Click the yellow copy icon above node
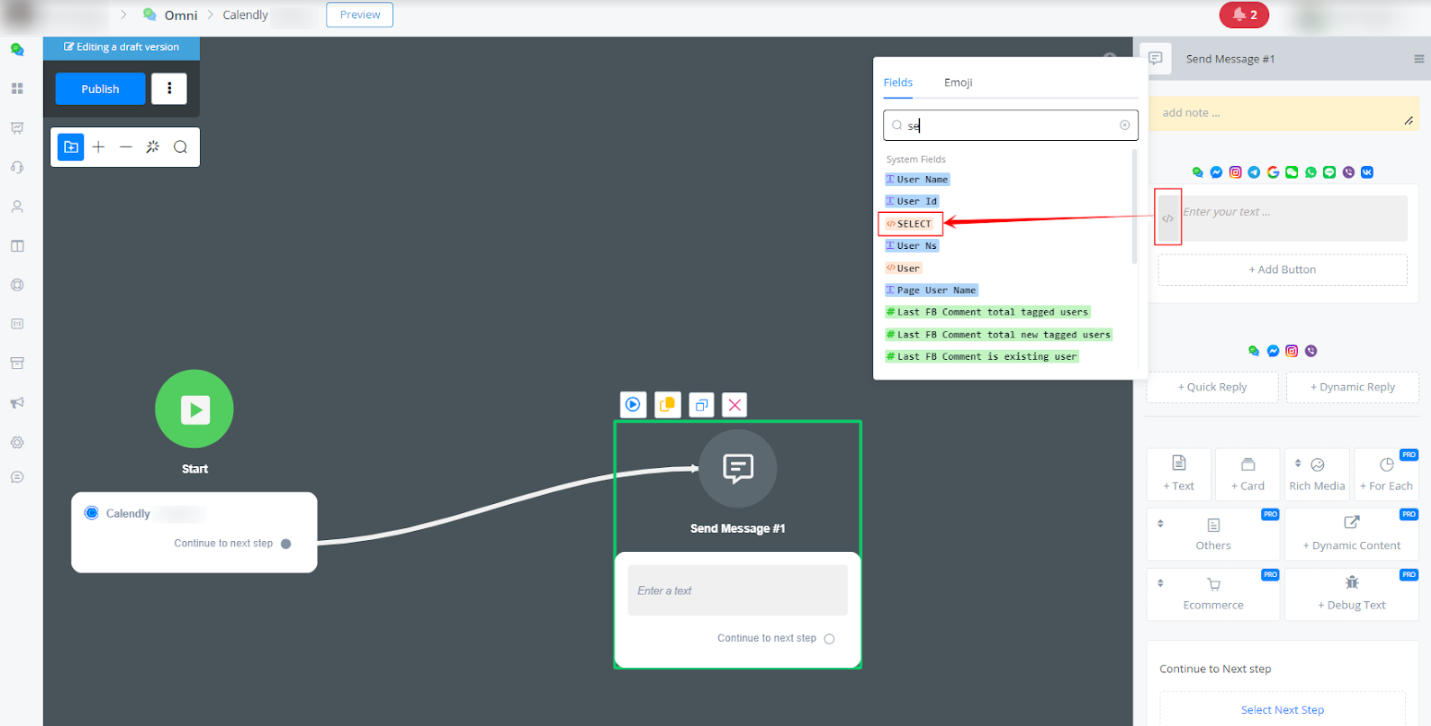This screenshot has width=1431, height=726. 667,405
